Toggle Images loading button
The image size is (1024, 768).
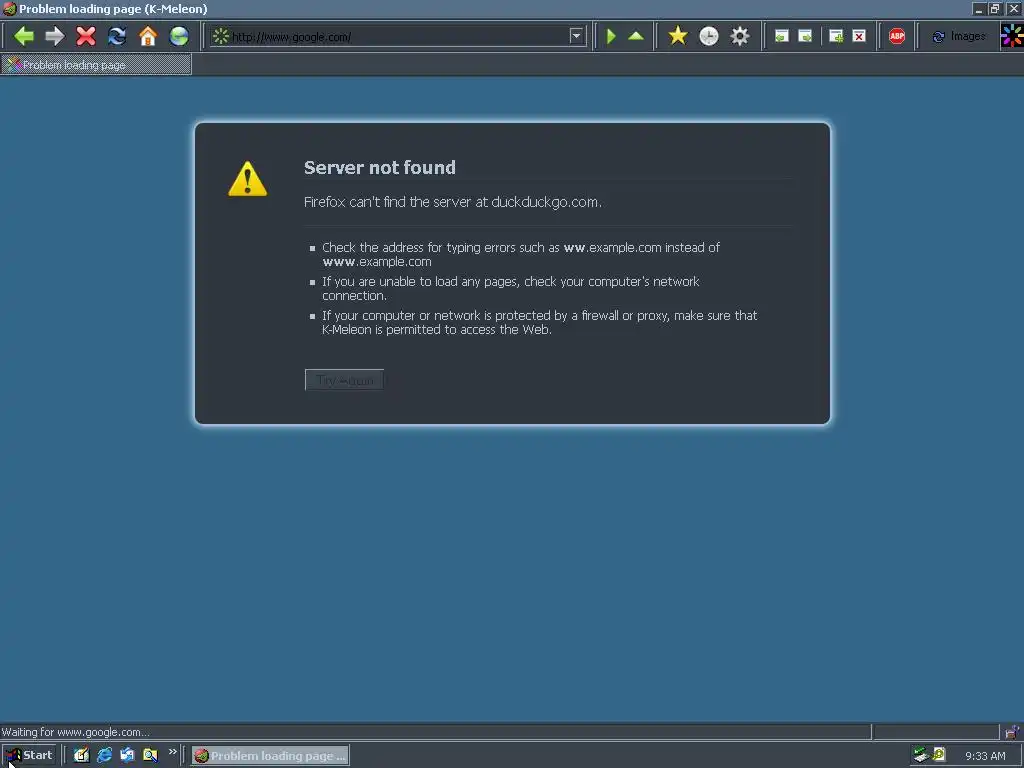click(959, 37)
